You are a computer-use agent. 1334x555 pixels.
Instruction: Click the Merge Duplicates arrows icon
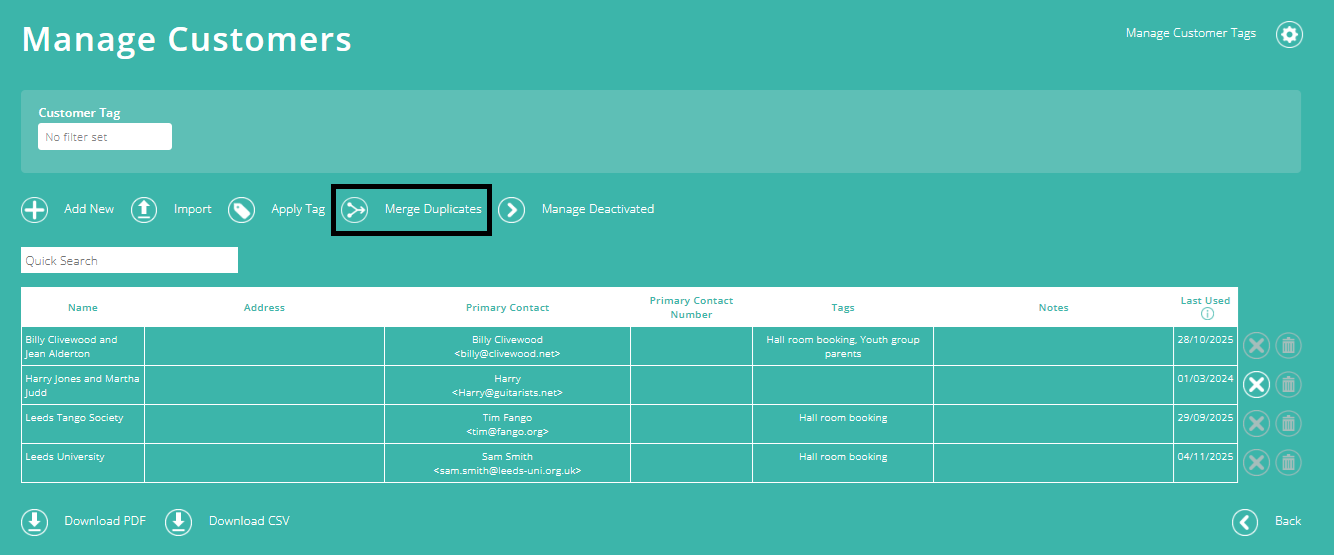point(355,210)
